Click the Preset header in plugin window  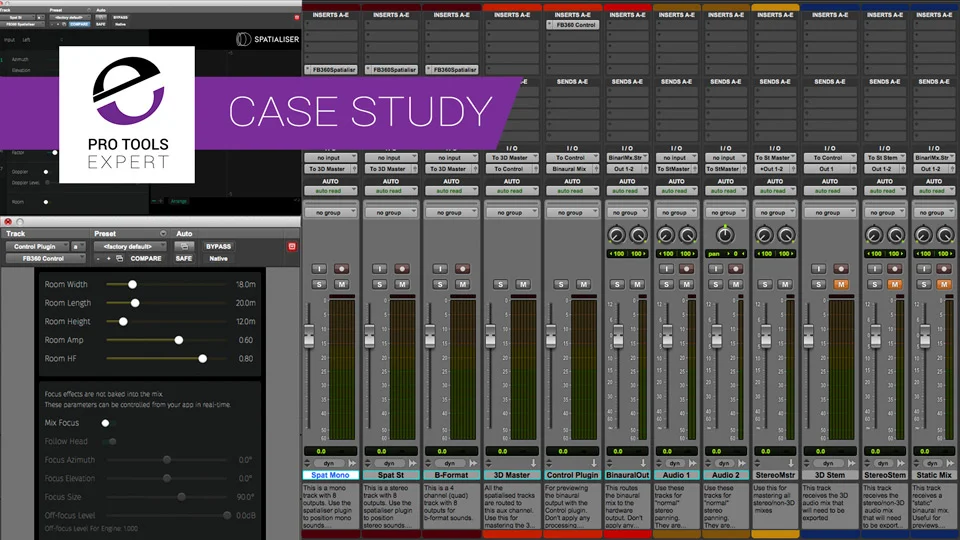pos(105,234)
